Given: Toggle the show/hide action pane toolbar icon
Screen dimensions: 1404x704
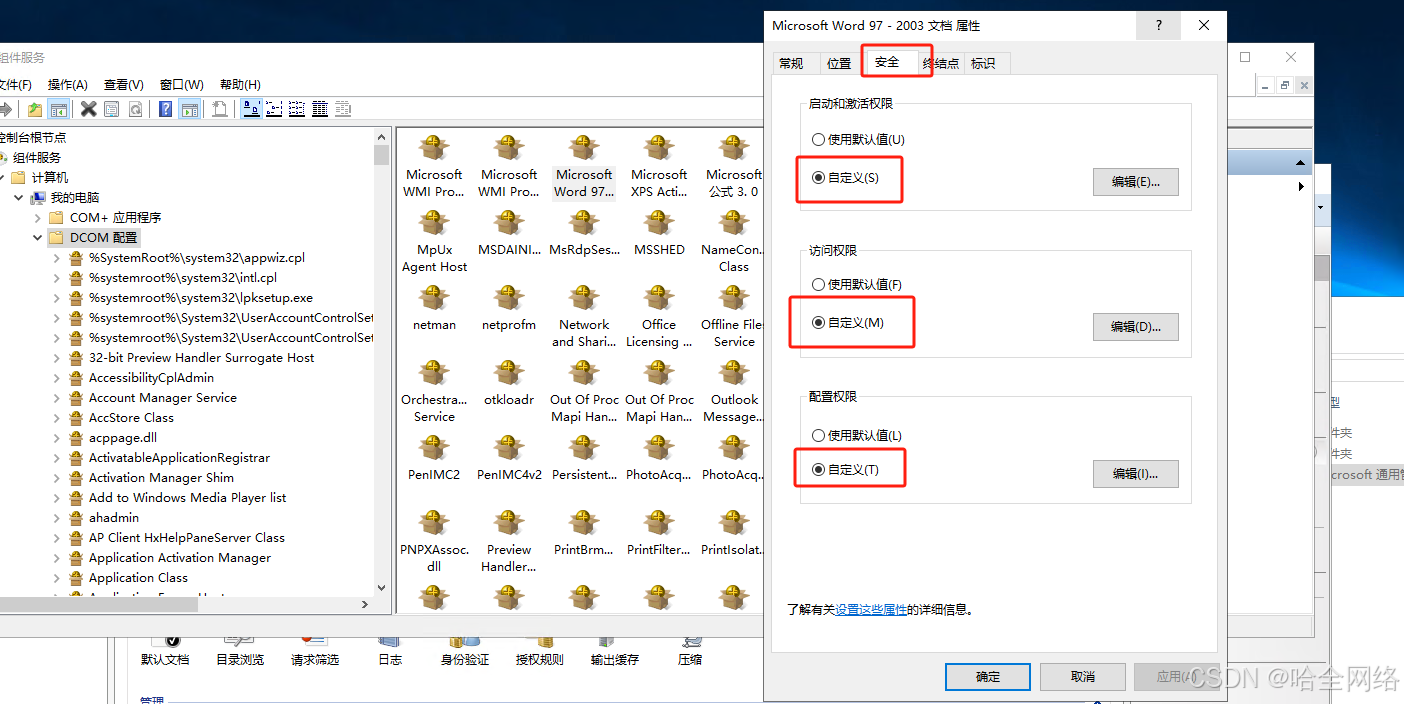Looking at the screenshot, I should (x=189, y=109).
